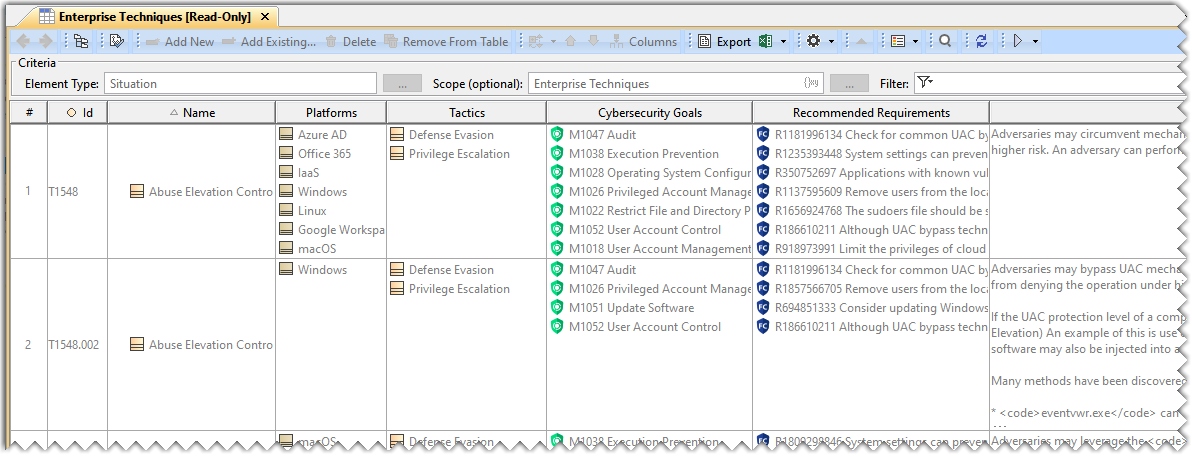The height and width of the screenshot is (456, 1192).
Task: Click the display mode list icon
Action: (x=897, y=42)
